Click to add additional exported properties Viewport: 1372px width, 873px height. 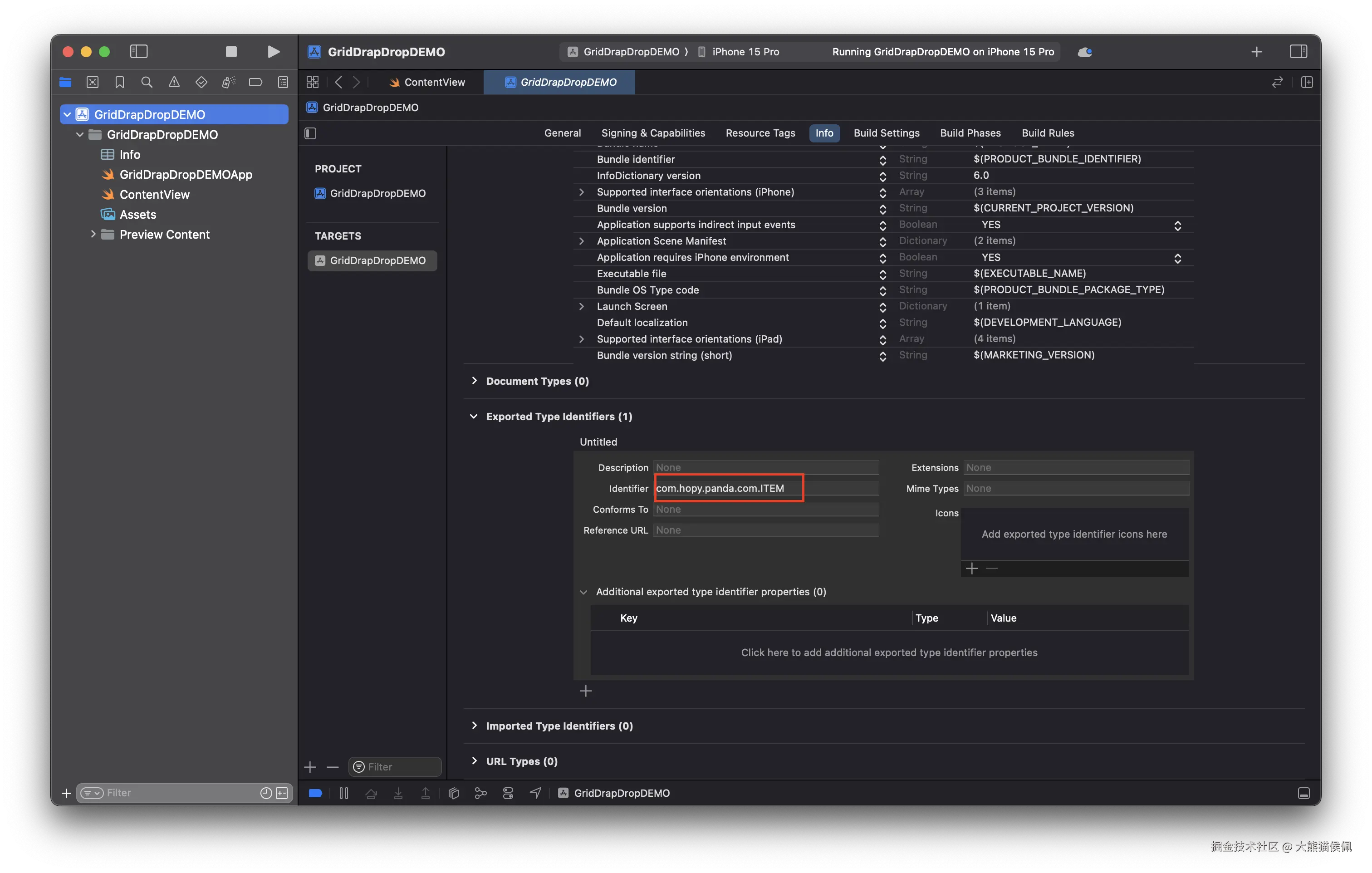888,652
